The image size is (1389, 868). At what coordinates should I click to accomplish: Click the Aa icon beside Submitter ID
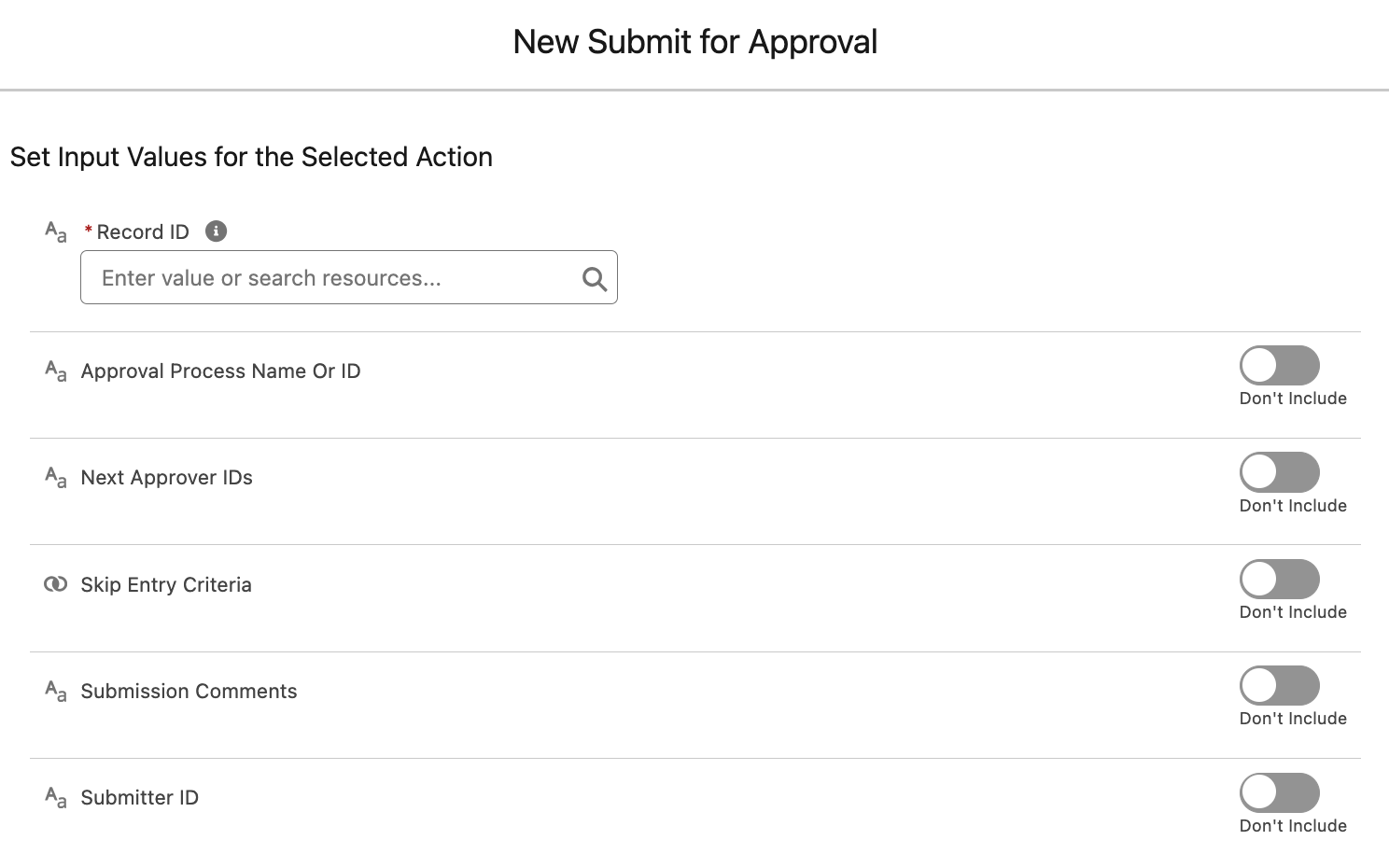(56, 798)
